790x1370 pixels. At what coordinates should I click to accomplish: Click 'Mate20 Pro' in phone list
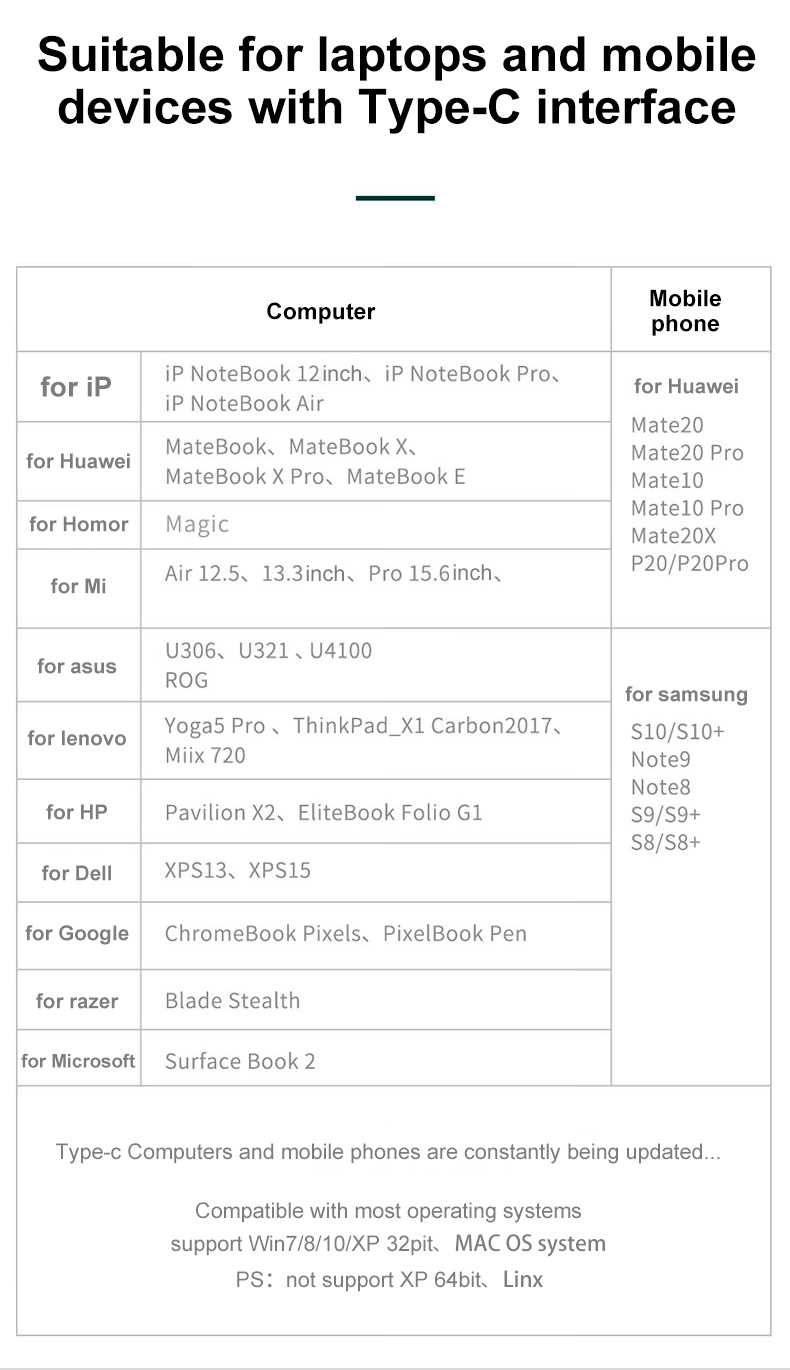pyautogui.click(x=687, y=453)
